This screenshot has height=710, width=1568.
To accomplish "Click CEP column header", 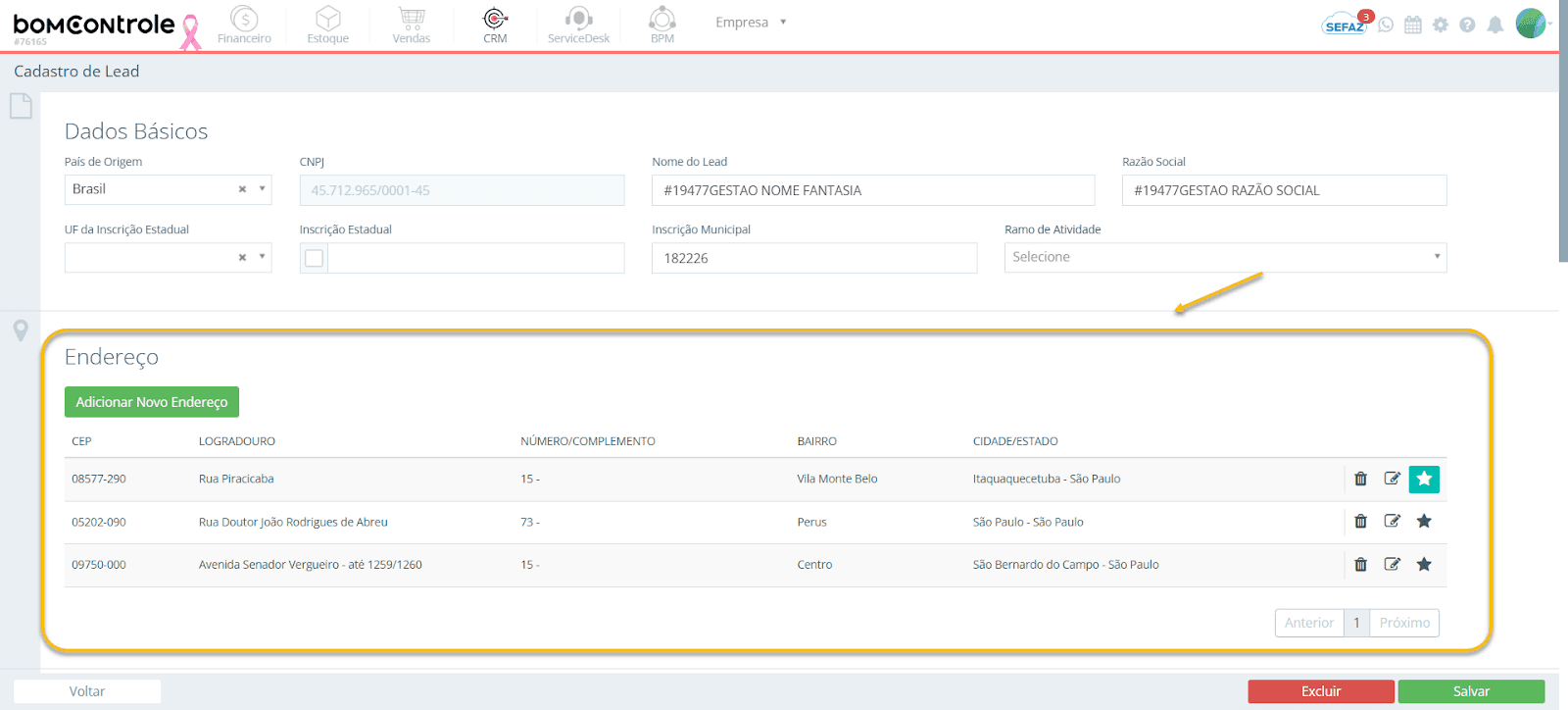I will tap(81, 441).
